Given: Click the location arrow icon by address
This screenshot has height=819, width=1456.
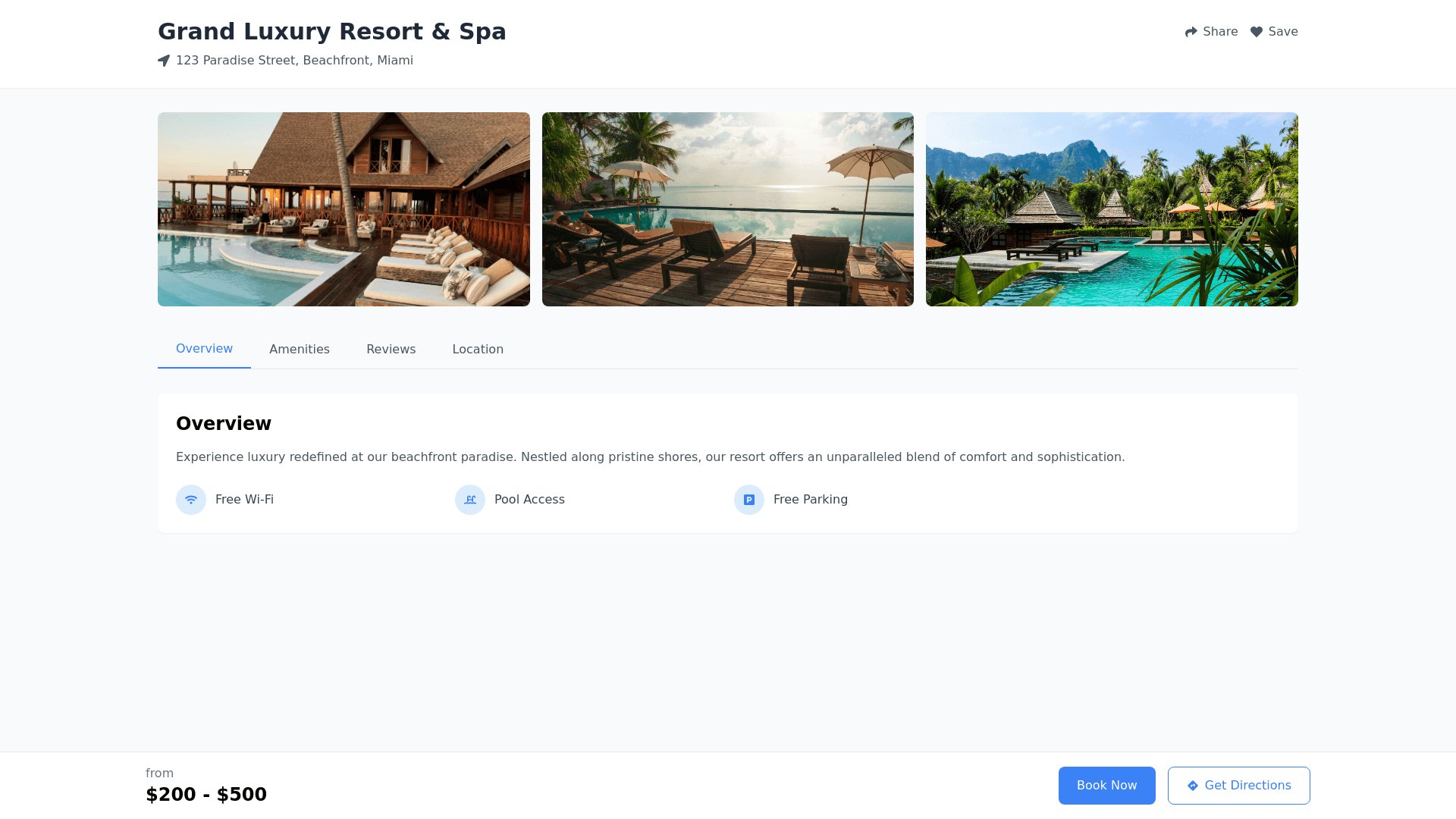Looking at the screenshot, I should 164,61.
